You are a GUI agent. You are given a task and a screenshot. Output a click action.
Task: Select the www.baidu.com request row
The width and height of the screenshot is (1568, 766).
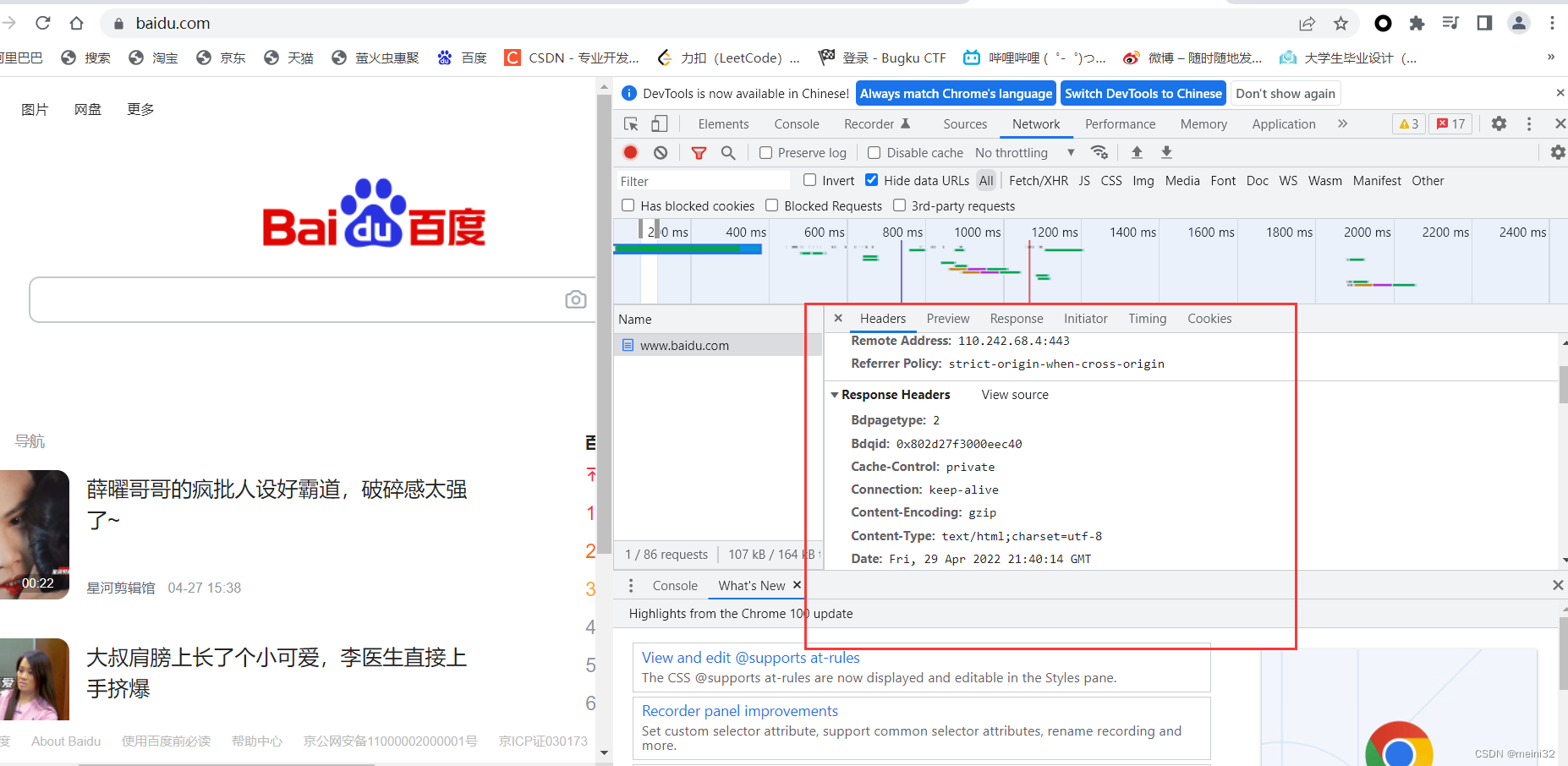717,345
